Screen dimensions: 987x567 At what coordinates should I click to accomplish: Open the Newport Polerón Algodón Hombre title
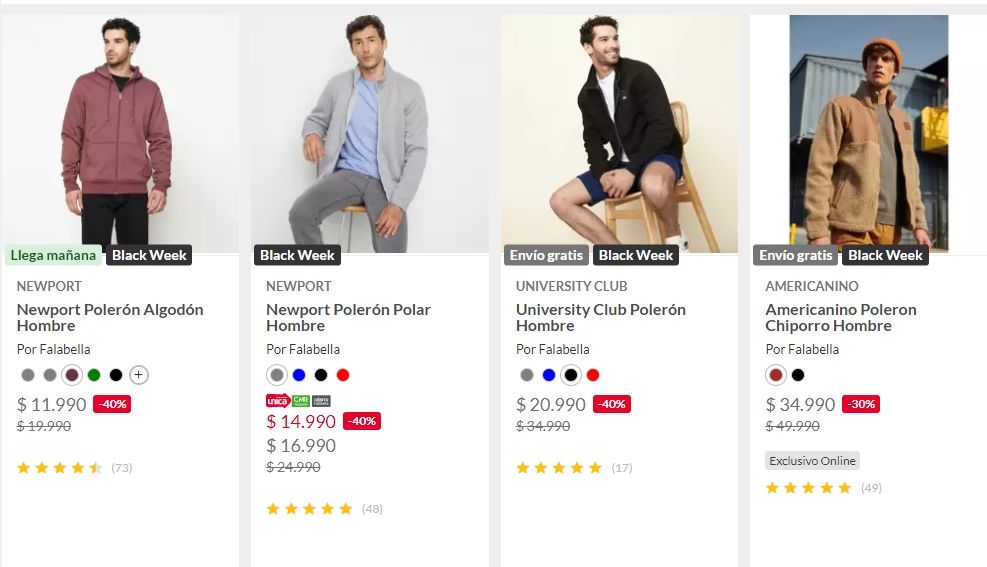pyautogui.click(x=110, y=317)
